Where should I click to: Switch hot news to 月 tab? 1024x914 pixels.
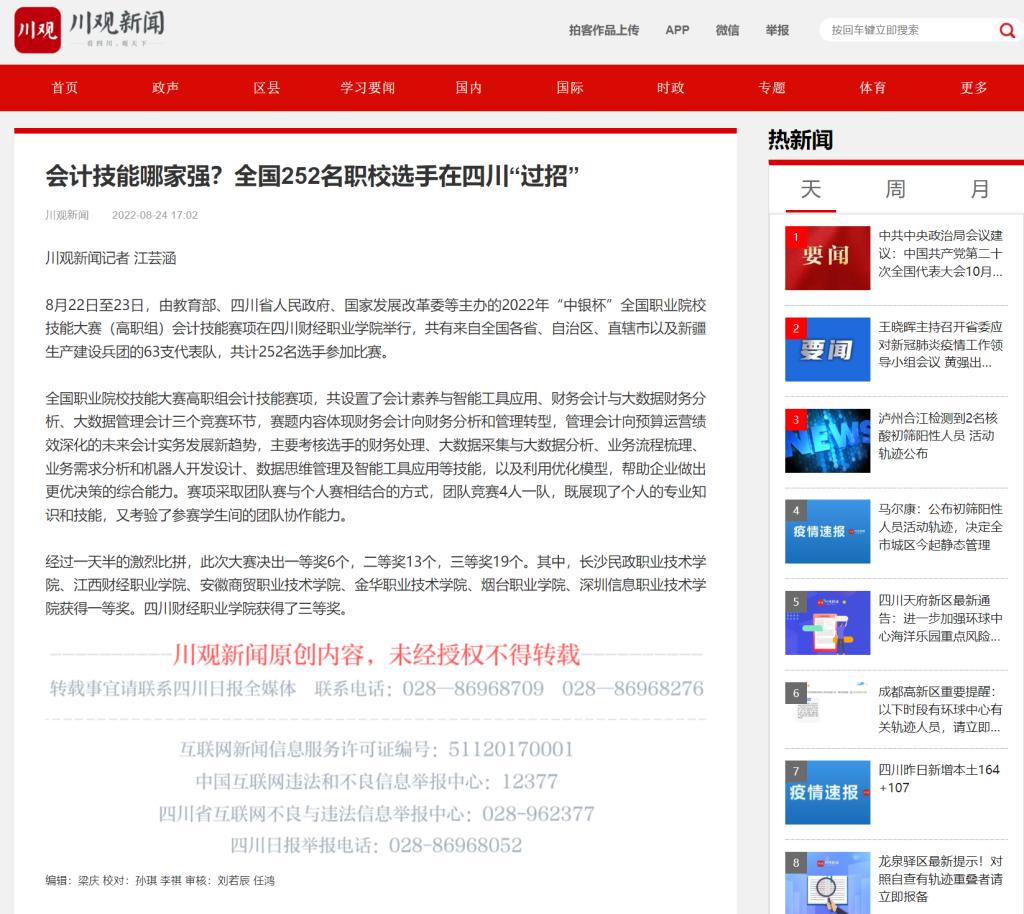[x=980, y=189]
